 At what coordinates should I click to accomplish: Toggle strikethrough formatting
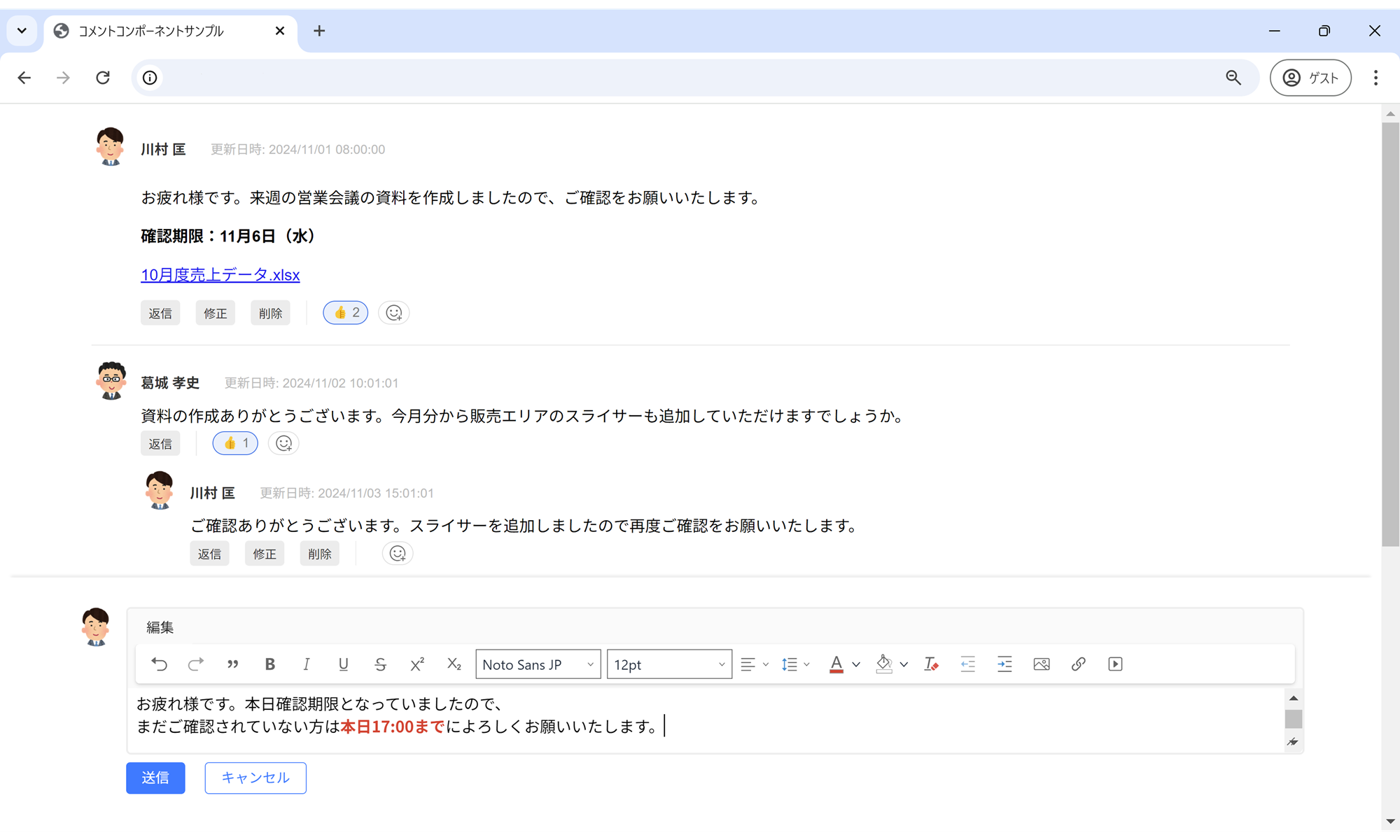[380, 664]
